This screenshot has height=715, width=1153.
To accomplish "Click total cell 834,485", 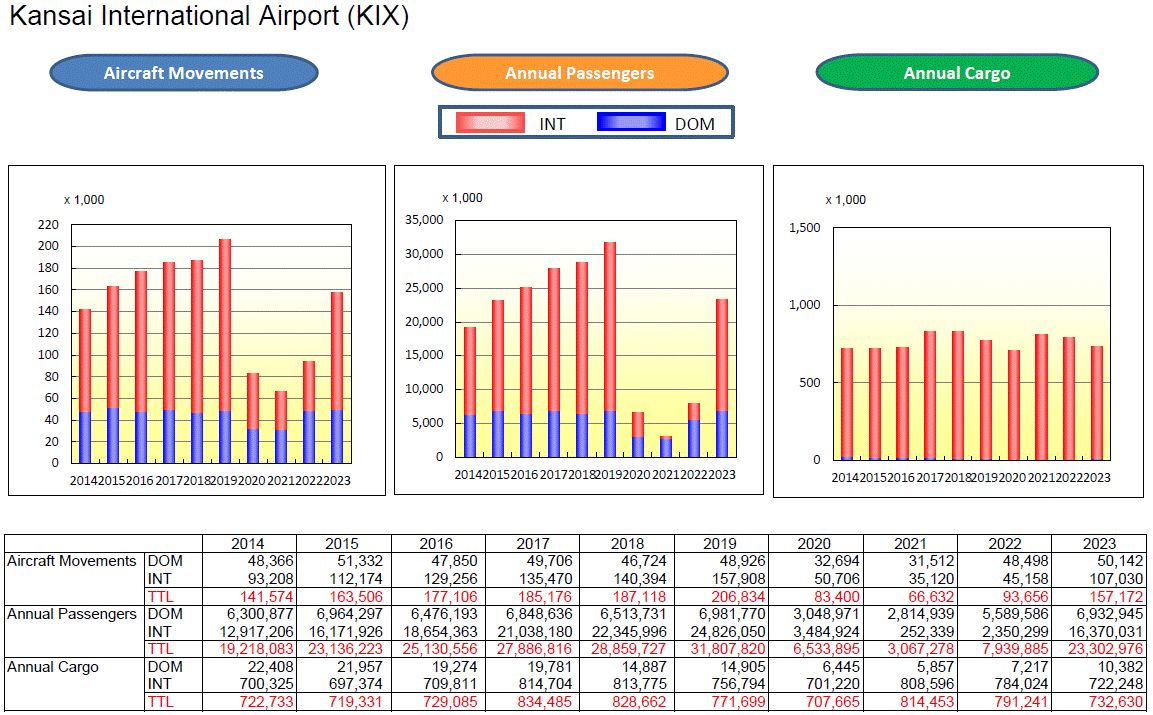I will pos(544,702).
